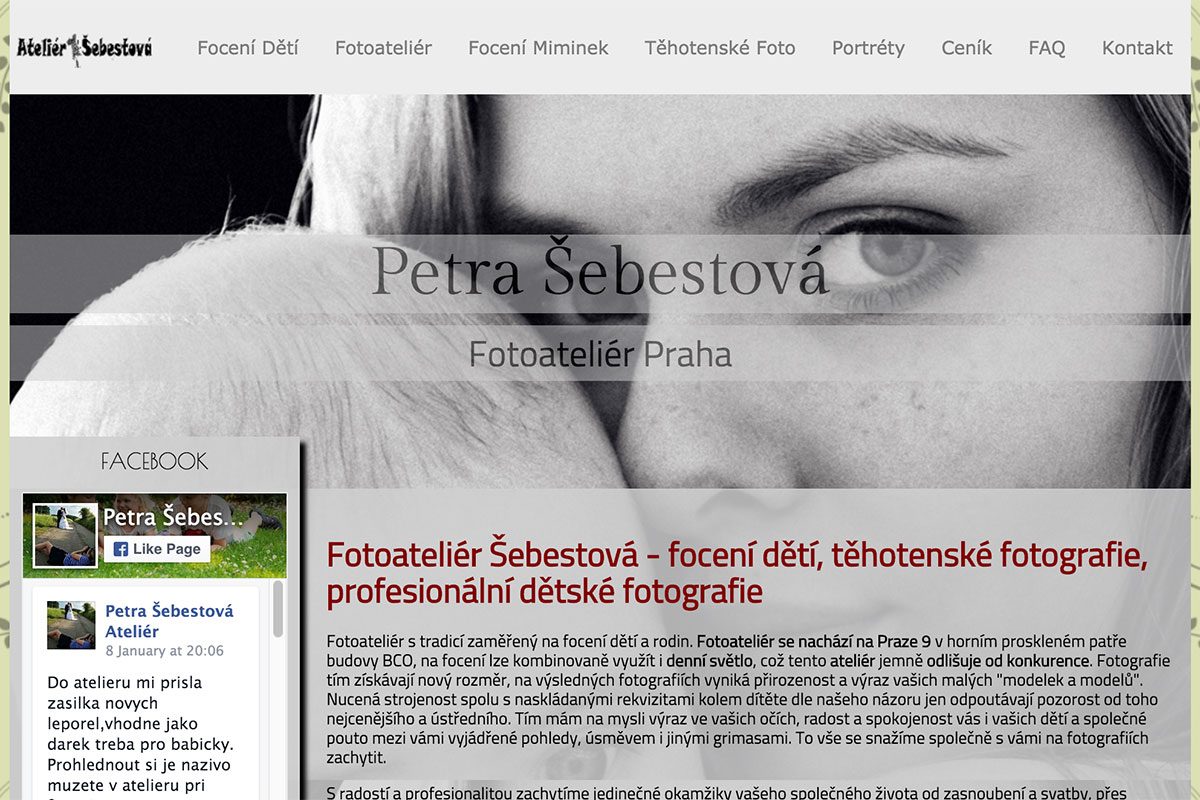Open the Fotoateliér menu item
The image size is (1200, 800).
(x=383, y=47)
